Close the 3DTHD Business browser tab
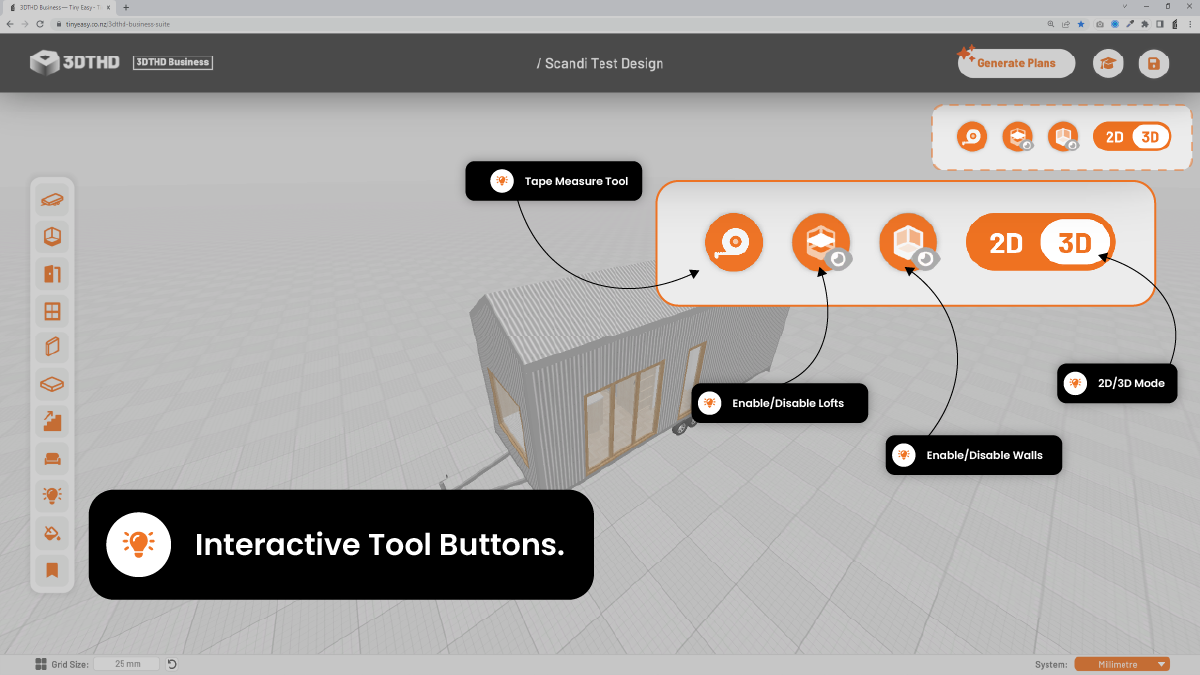This screenshot has width=1200, height=675. (108, 7)
